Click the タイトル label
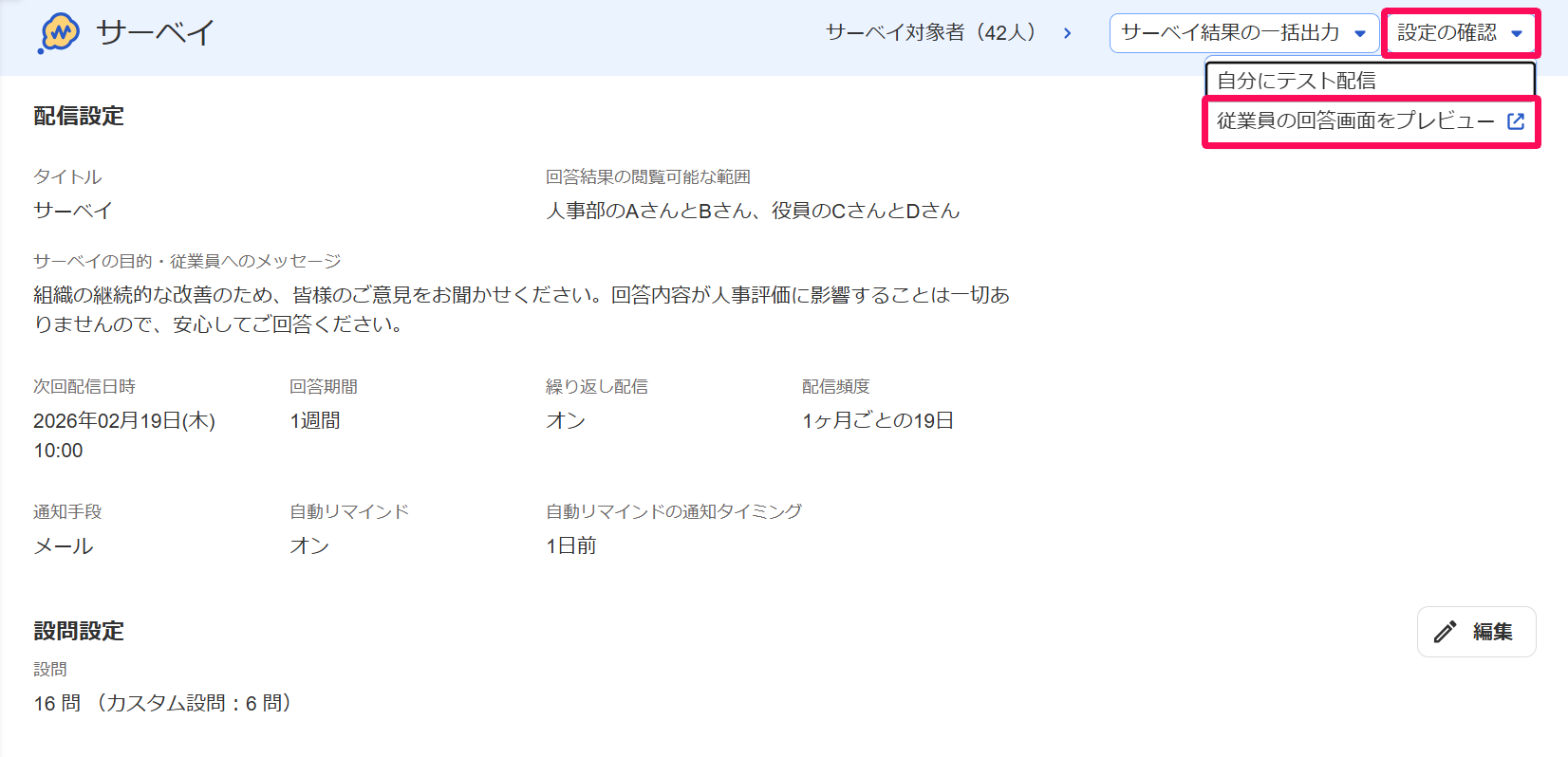 67,177
